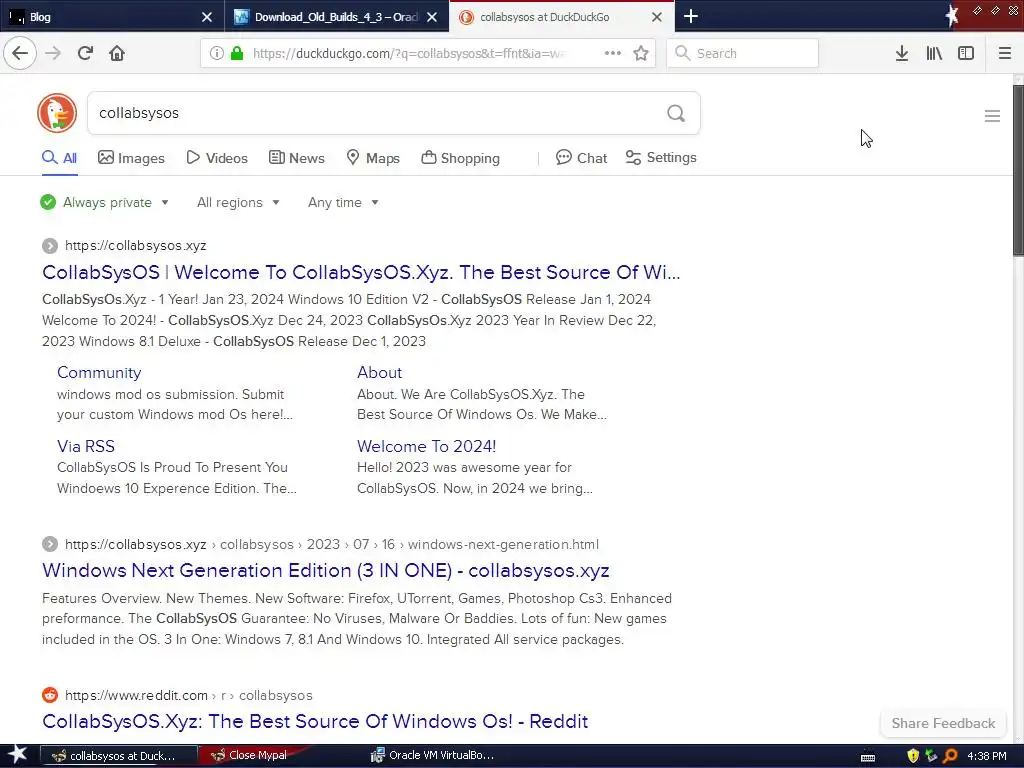
Task: Open the downloads panel
Action: click(x=902, y=54)
